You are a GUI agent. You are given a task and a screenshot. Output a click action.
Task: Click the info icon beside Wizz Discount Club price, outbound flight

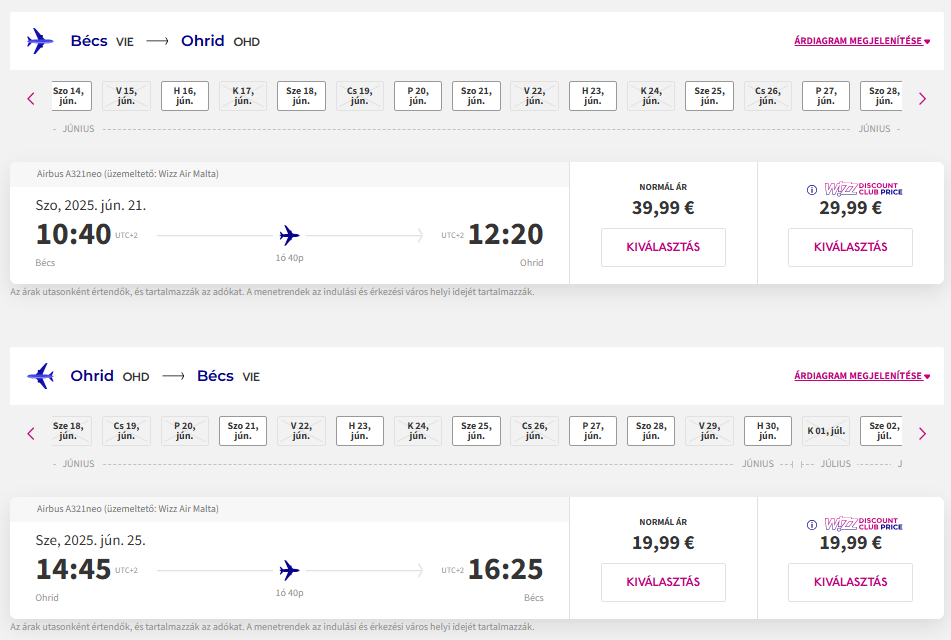click(x=812, y=189)
